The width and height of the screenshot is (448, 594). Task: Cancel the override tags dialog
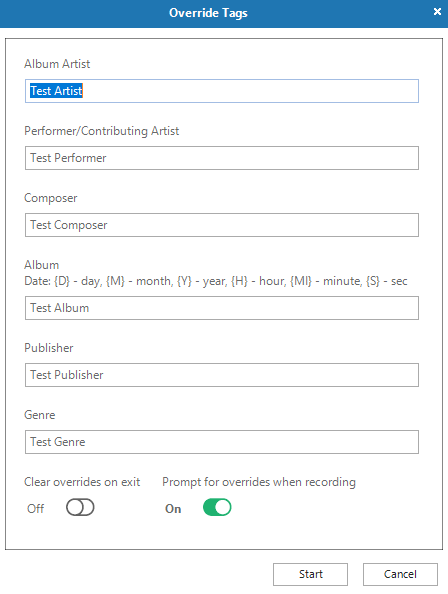point(400,574)
